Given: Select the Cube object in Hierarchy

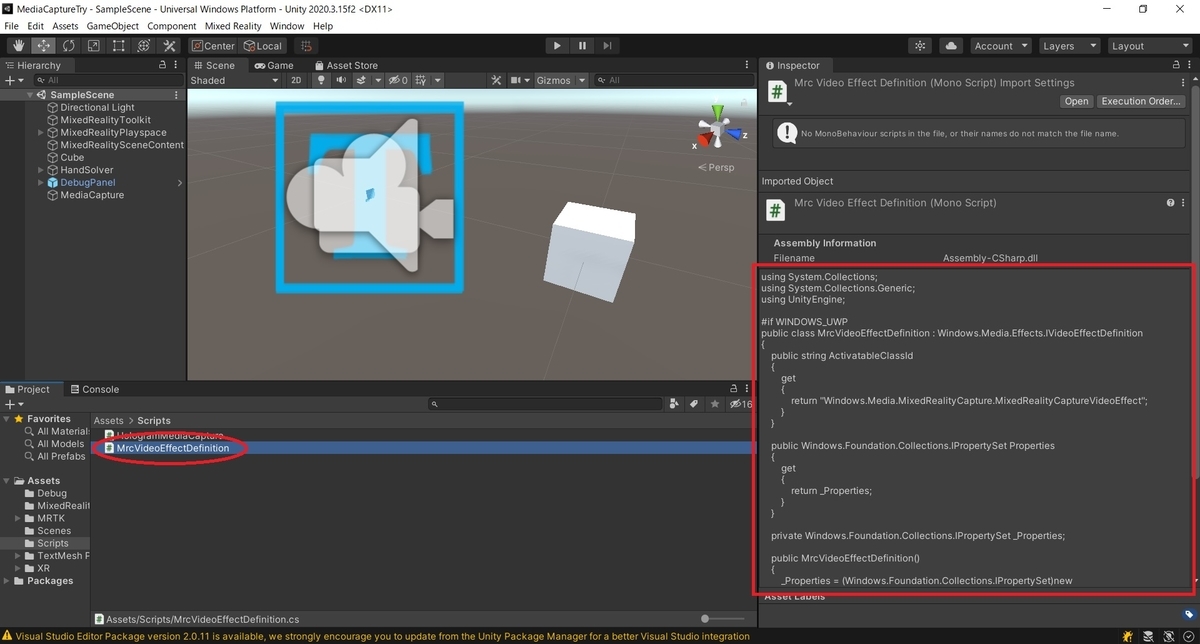Looking at the screenshot, I should click(72, 157).
